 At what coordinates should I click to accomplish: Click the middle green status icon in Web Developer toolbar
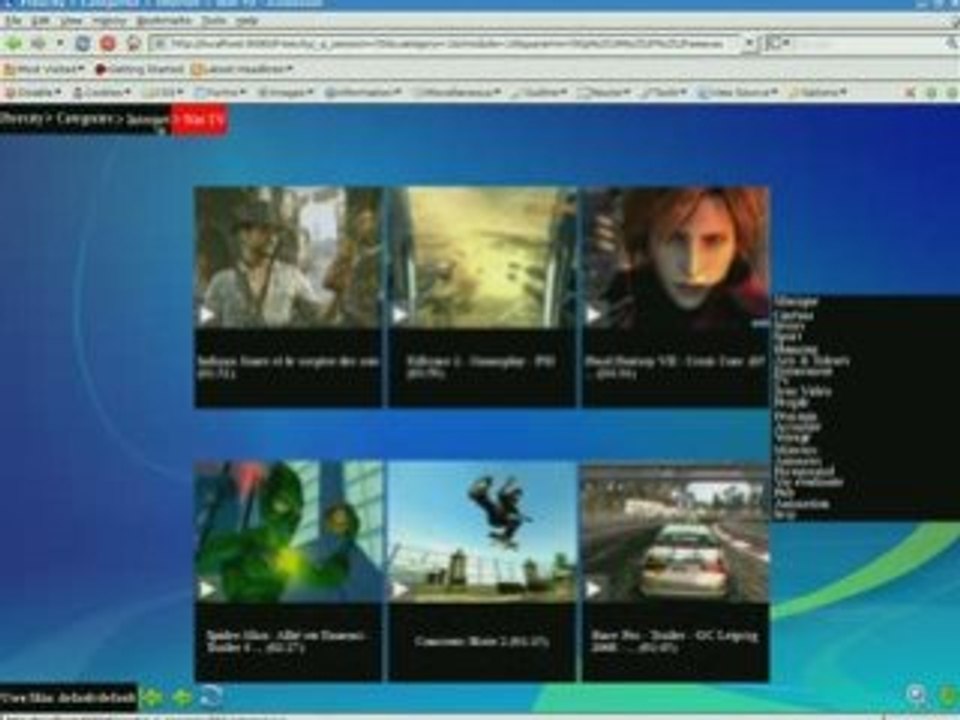[x=931, y=92]
